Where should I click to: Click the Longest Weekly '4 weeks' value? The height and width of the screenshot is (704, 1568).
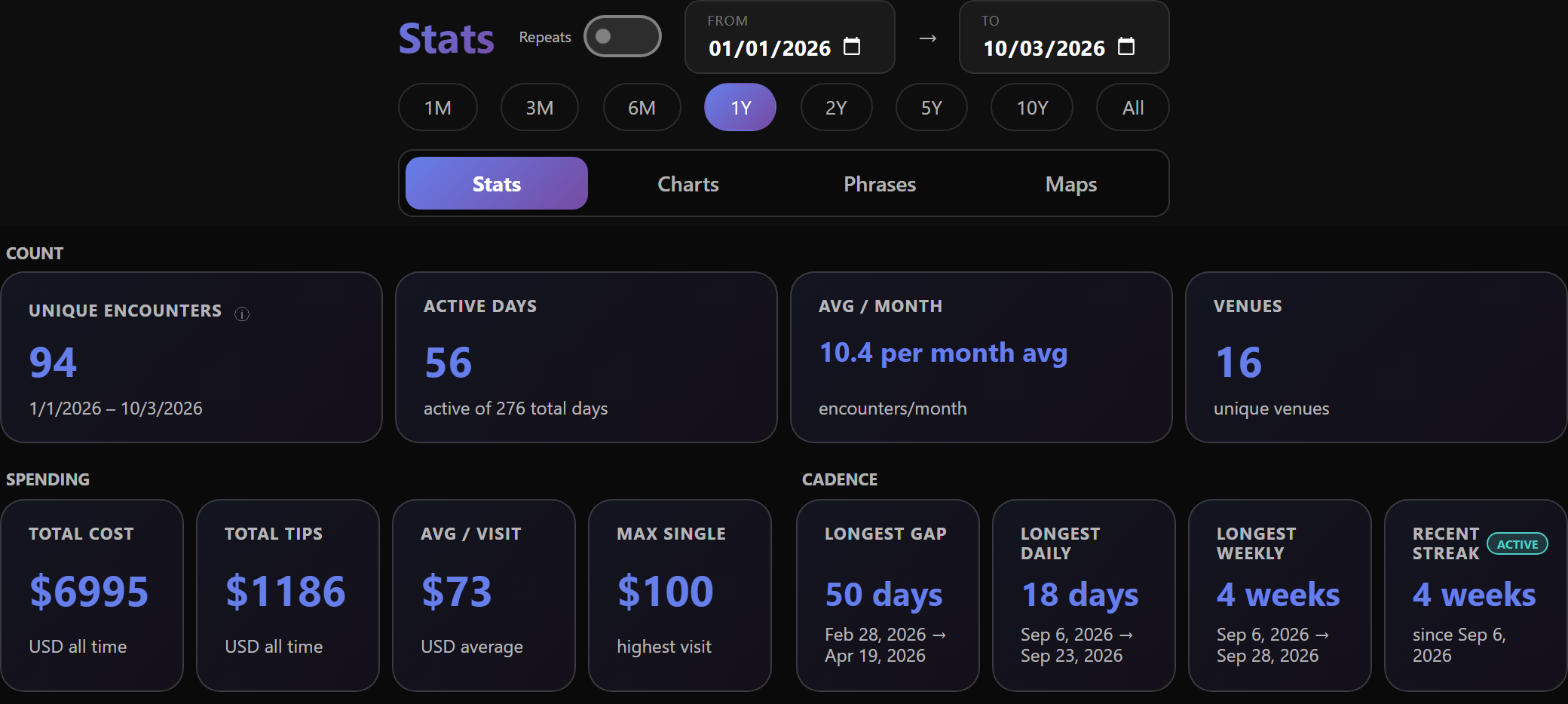coord(1279,595)
